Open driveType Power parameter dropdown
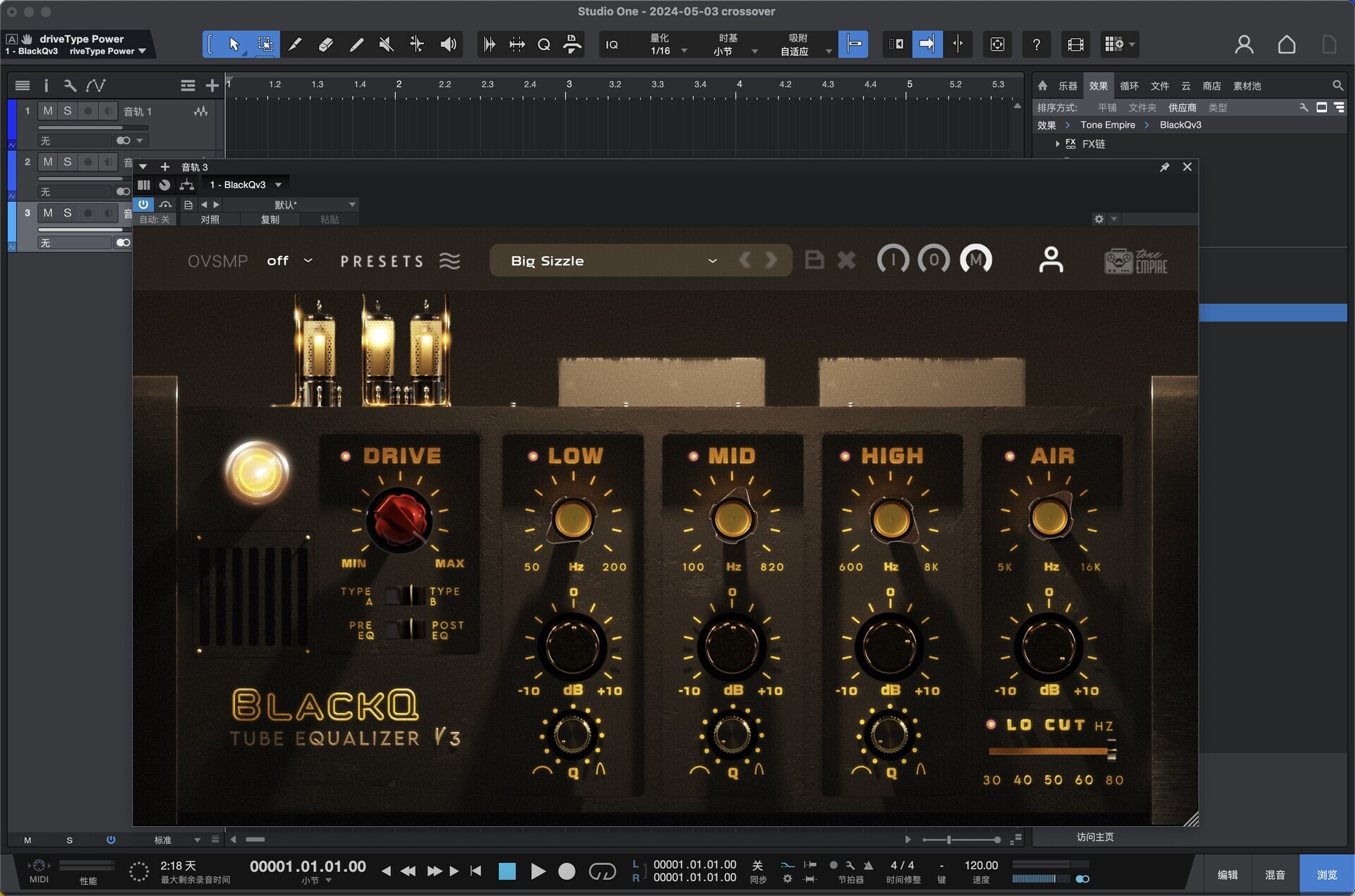The image size is (1355, 896). pos(108,51)
